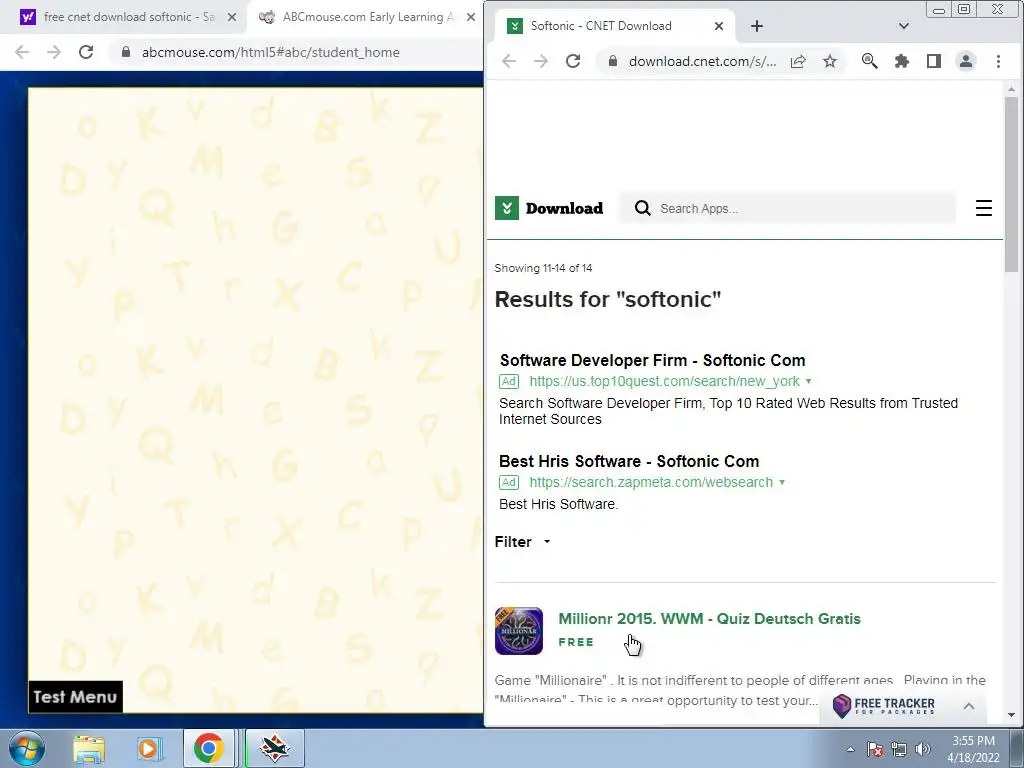Viewport: 1024px width, 768px height.
Task: Click the Action Center flag tray icon
Action: 875,749
